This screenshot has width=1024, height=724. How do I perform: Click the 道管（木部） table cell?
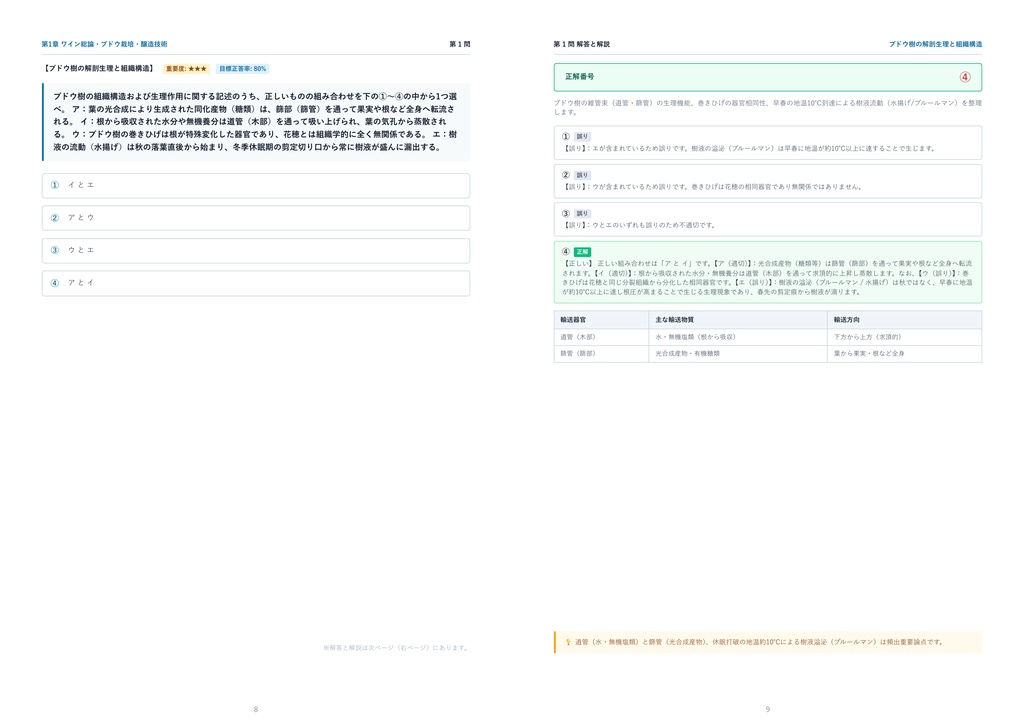601,337
